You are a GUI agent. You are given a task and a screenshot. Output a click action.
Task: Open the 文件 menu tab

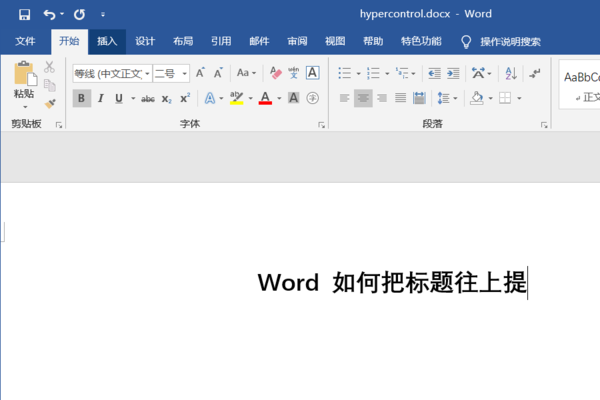[x=26, y=41]
